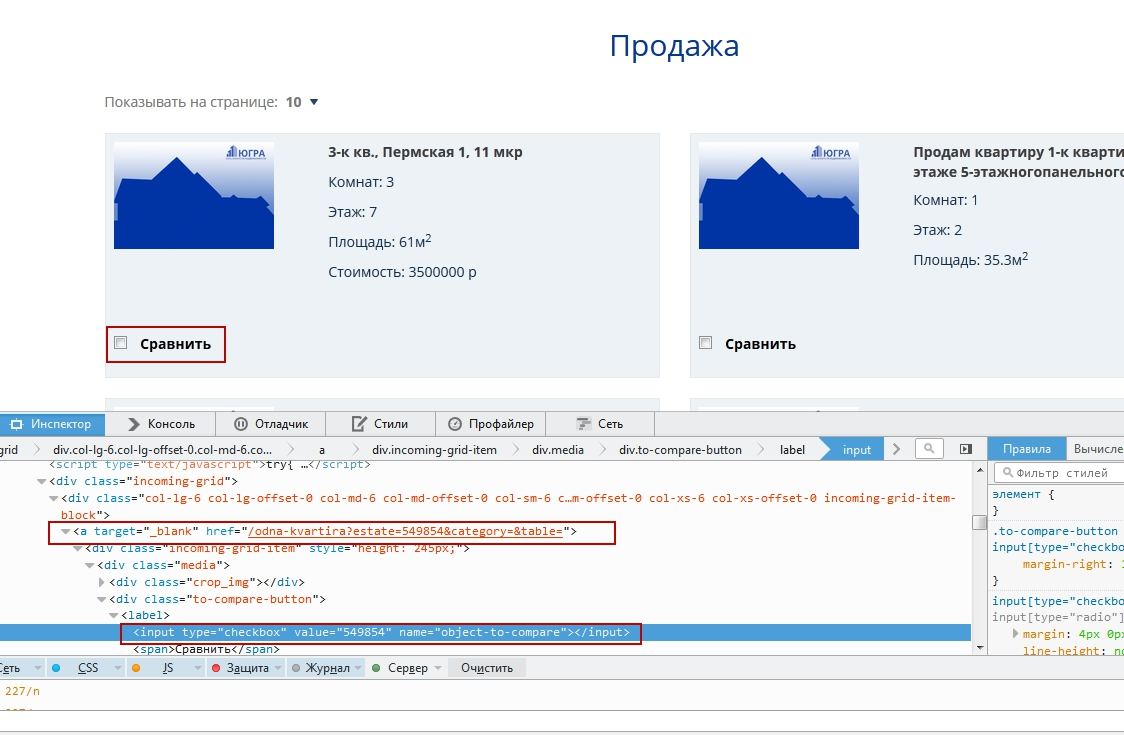Viewport: 1124px width, 735px height.
Task: Open the Профайлер tab
Action: [491, 424]
